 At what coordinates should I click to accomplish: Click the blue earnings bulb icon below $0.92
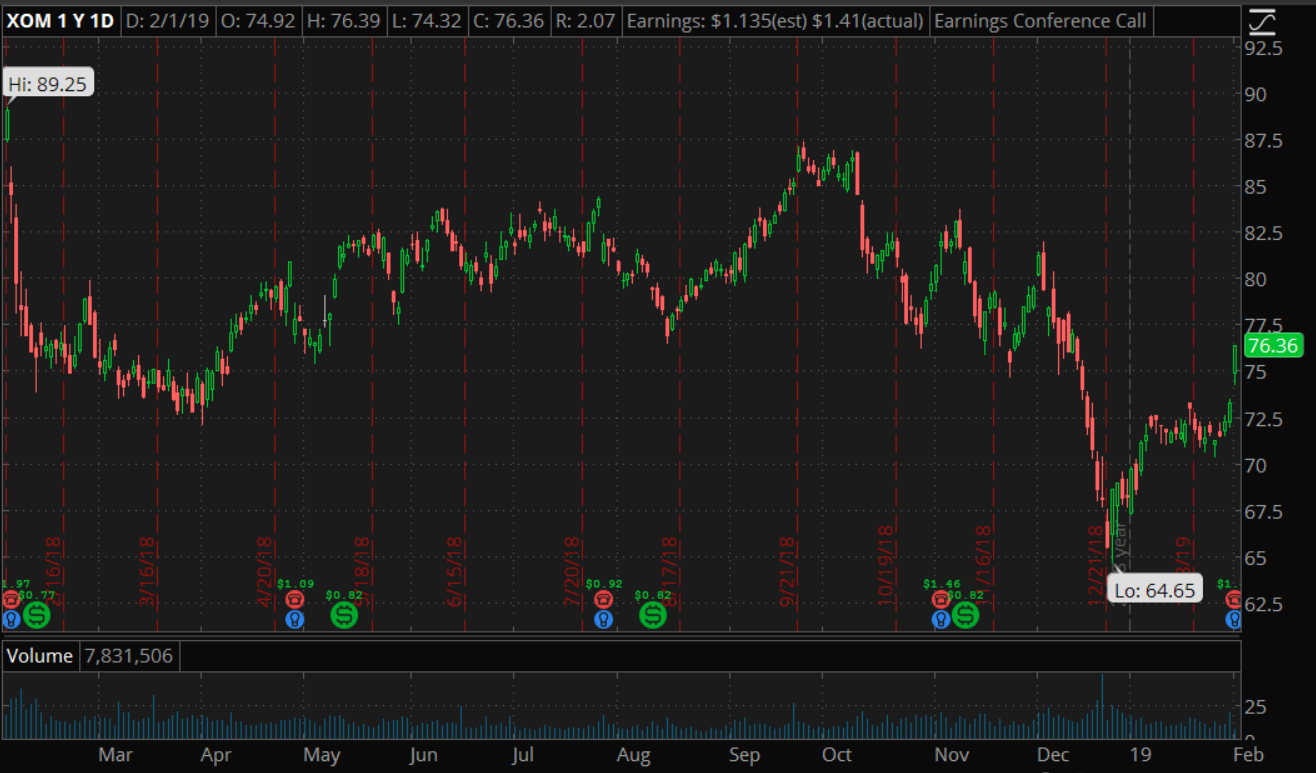point(603,619)
